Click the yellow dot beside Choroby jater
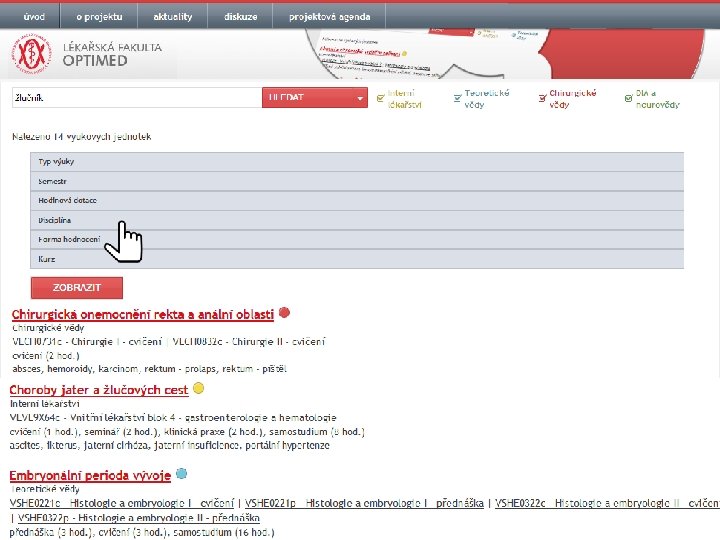Image resolution: width=720 pixels, height=540 pixels. (198, 388)
